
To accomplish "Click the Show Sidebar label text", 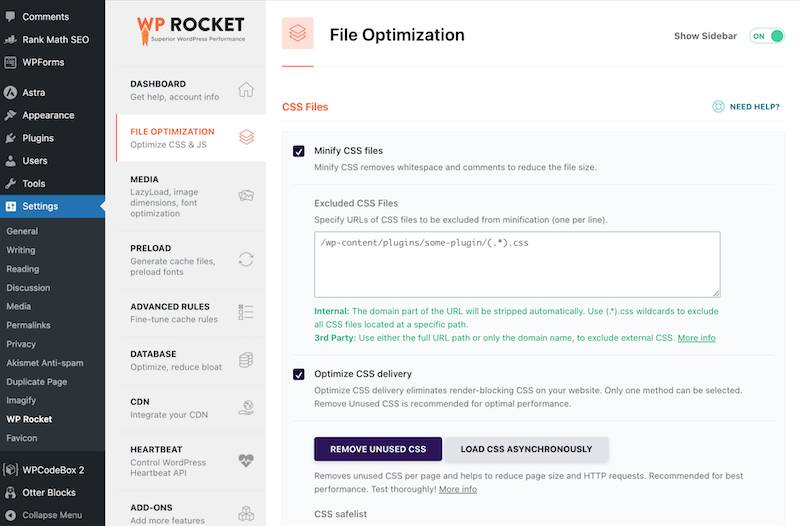I will (x=705, y=36).
